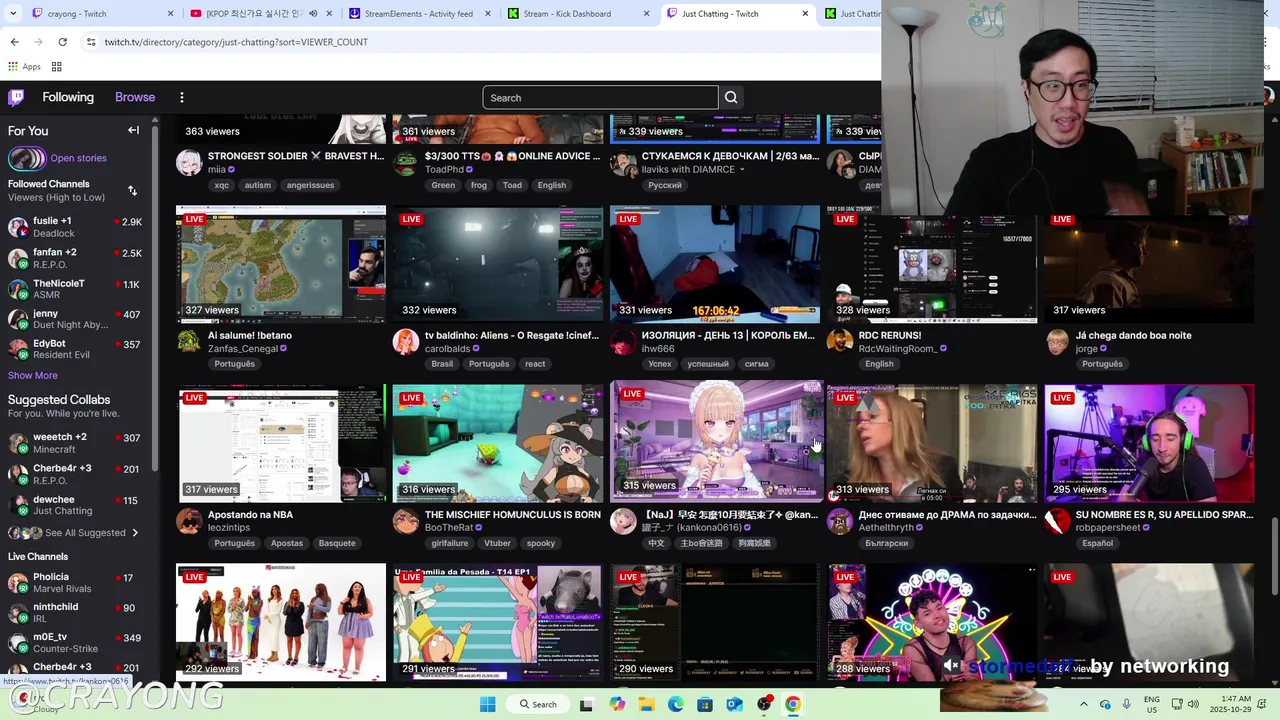This screenshot has width=1280, height=720.
Task: Open EdyBot Resident Evil channel in sidebar
Action: point(75,349)
